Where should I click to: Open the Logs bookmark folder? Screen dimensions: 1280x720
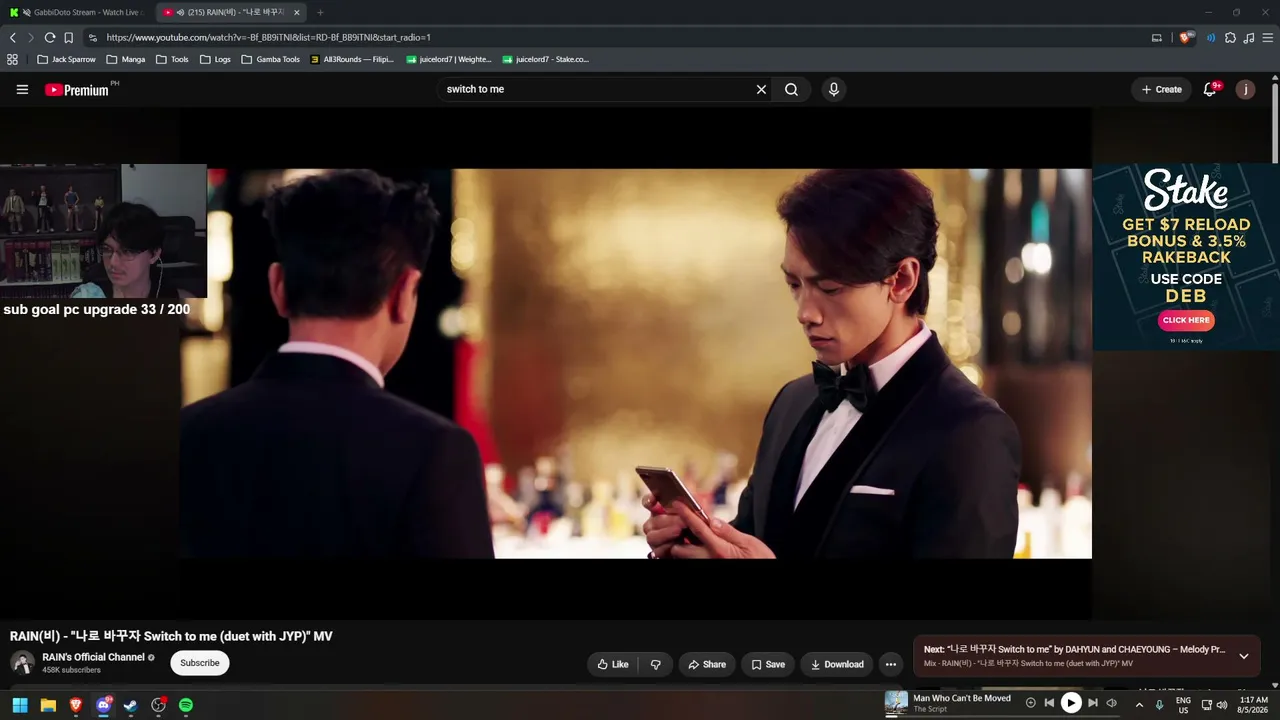click(x=215, y=59)
